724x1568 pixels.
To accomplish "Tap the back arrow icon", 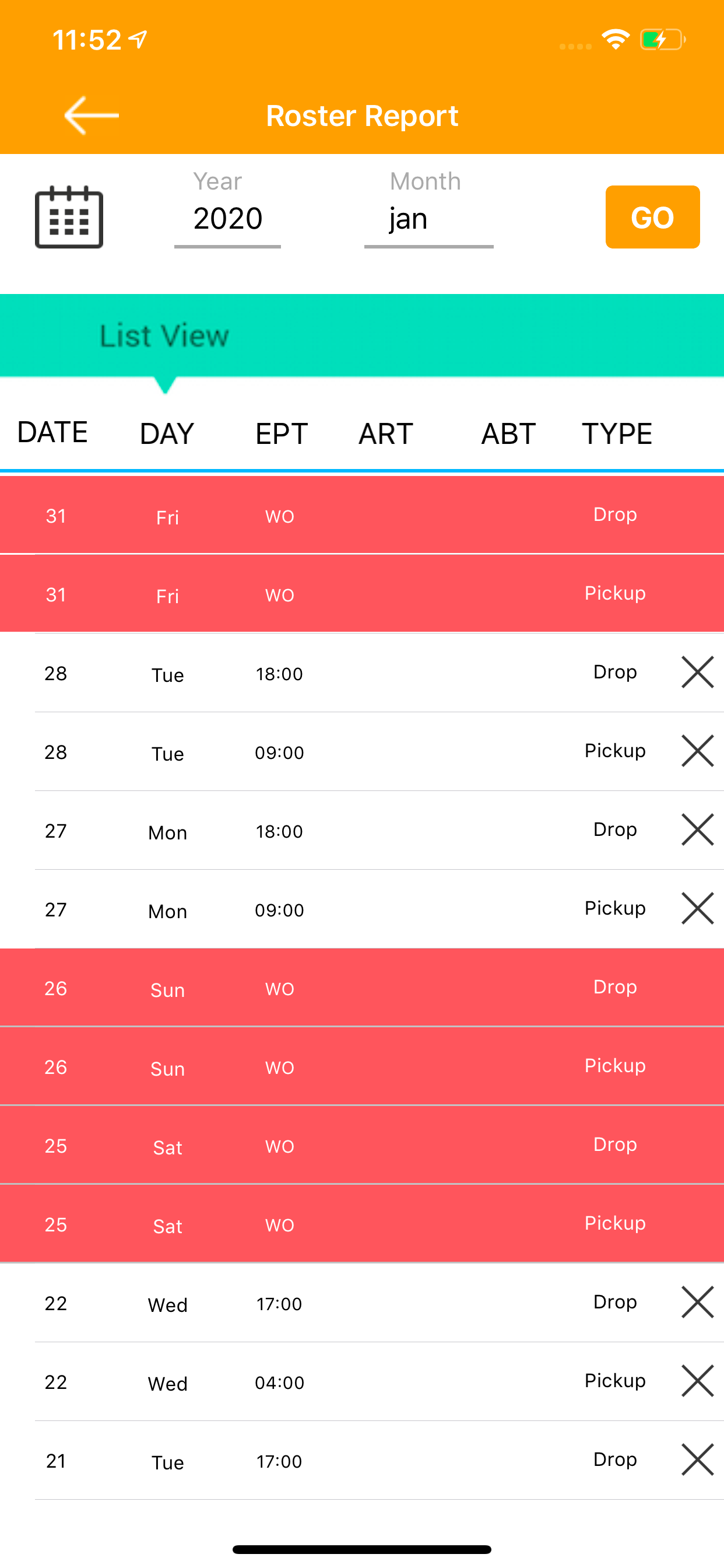I will click(92, 115).
